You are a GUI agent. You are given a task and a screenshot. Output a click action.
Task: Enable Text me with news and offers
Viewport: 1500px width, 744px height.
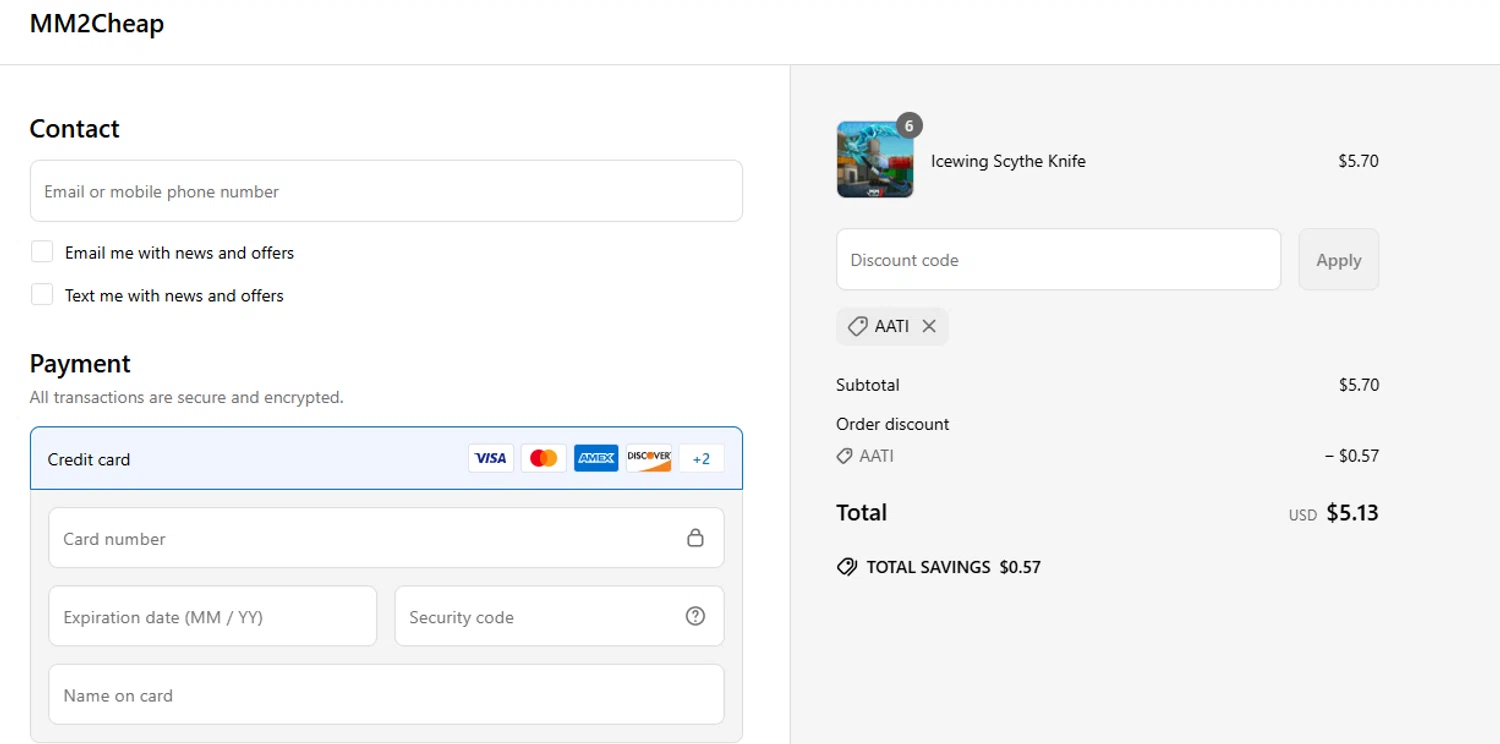click(x=42, y=294)
